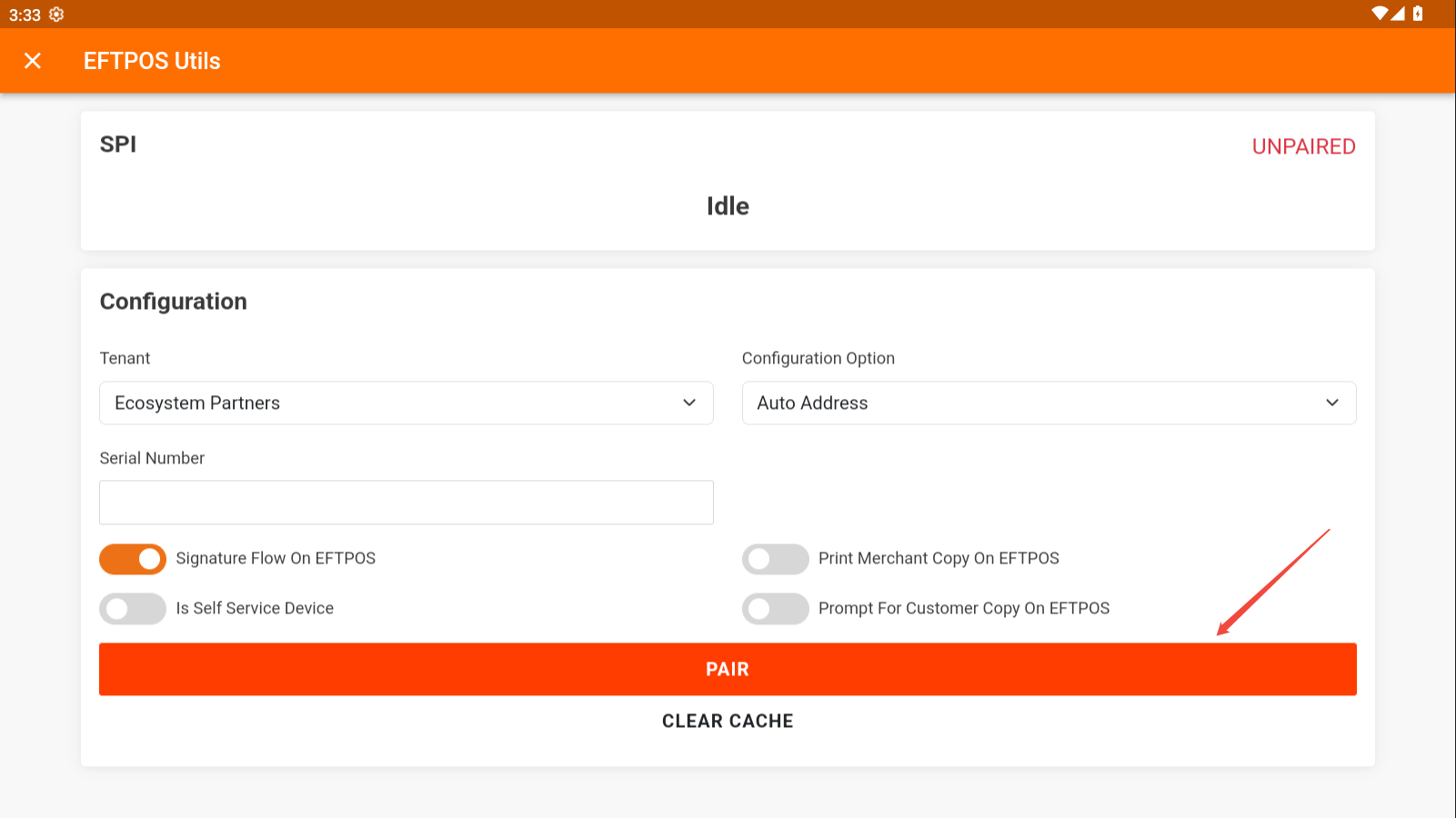The height and width of the screenshot is (818, 1456).
Task: Open the Configuration Option dropdown
Action: tap(1049, 403)
